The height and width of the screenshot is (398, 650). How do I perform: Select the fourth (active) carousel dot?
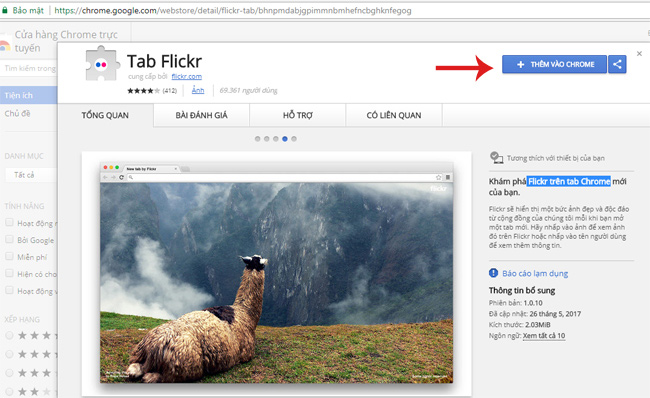click(x=285, y=139)
